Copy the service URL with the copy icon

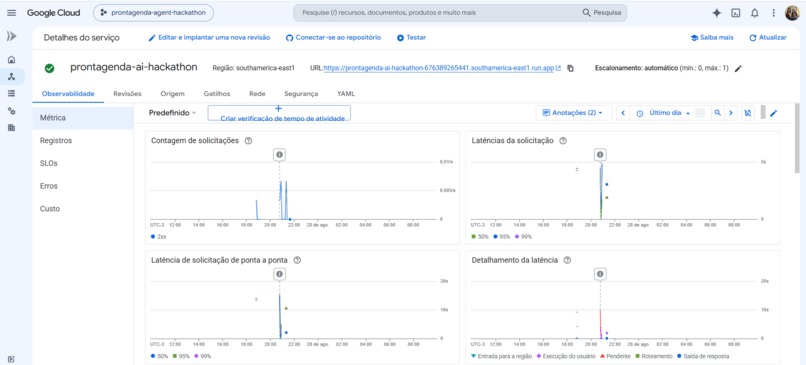pos(570,68)
